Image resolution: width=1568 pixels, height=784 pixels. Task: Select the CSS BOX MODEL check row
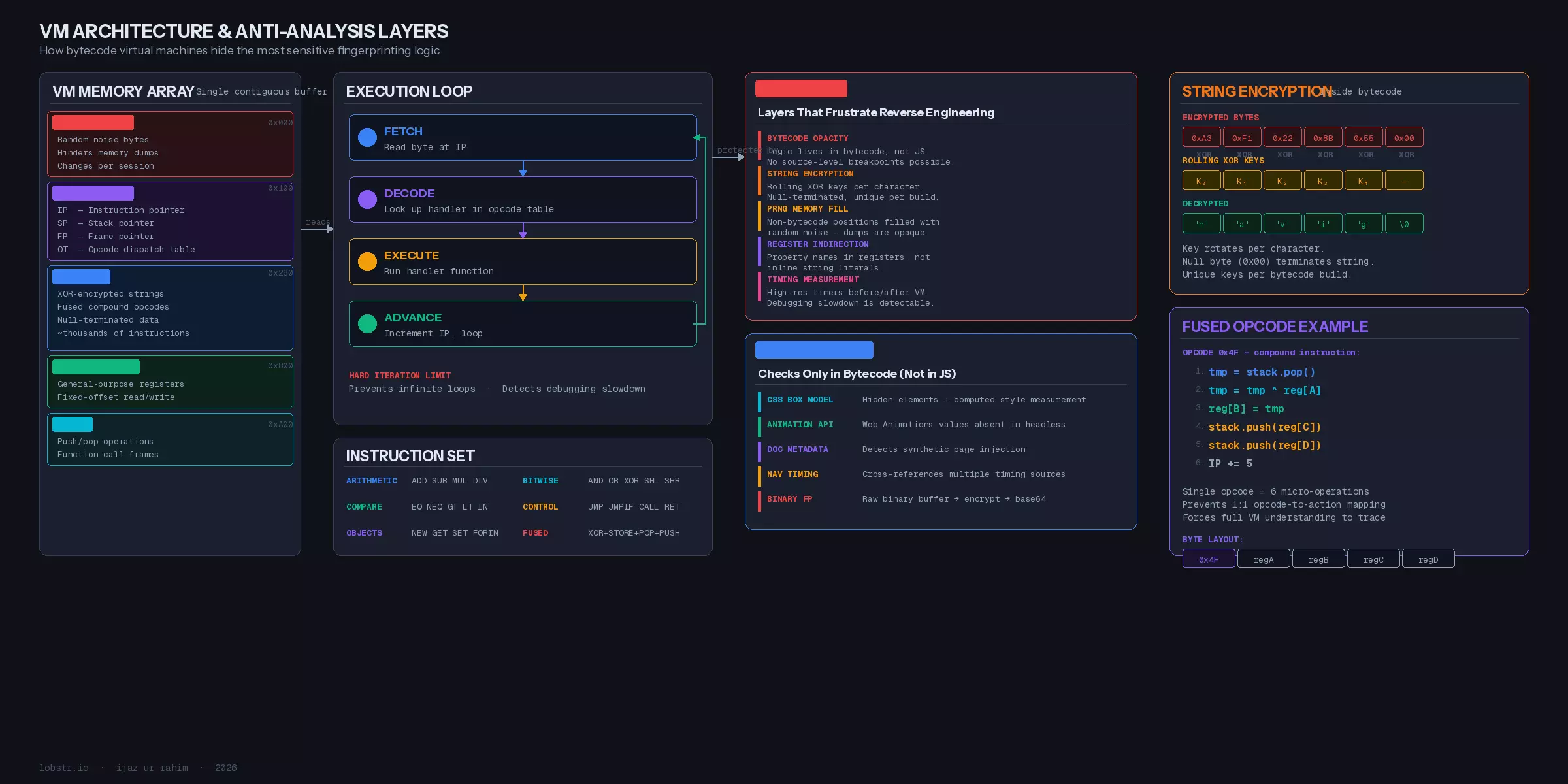tap(800, 400)
